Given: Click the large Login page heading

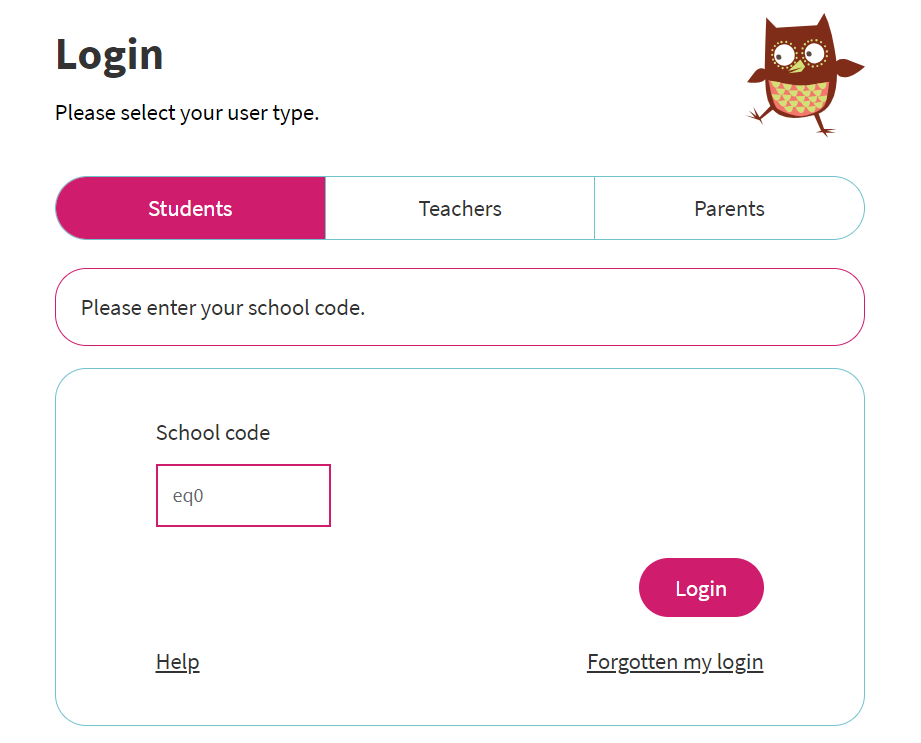Looking at the screenshot, I should point(109,55).
